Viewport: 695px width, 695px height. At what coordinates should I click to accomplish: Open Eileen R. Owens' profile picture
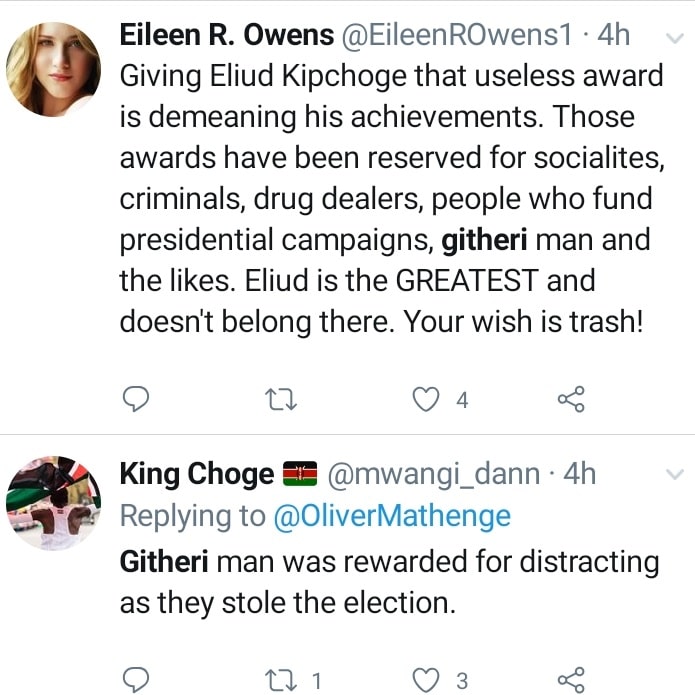pos(54,69)
